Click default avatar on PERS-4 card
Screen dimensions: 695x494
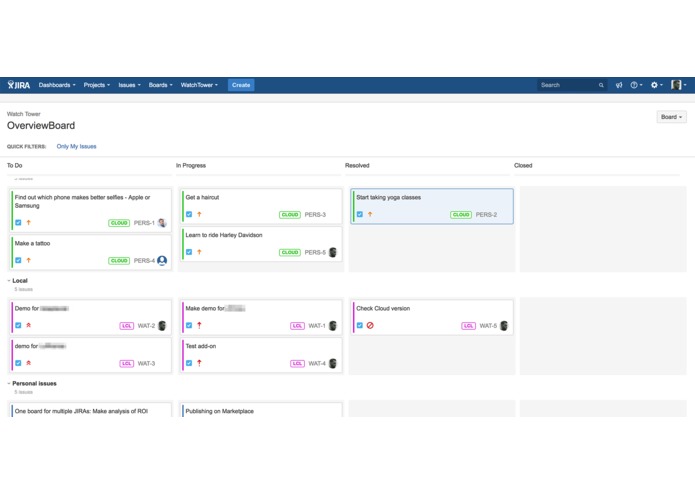click(x=162, y=261)
